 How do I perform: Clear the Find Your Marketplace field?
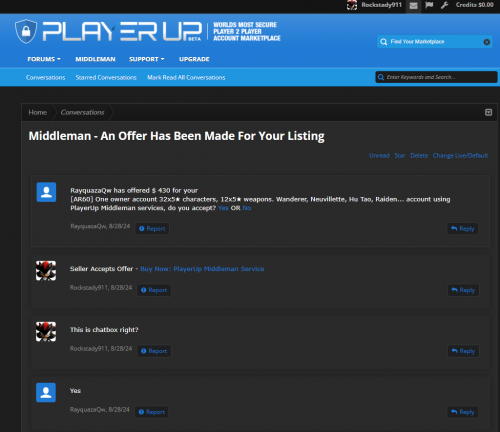coord(487,42)
